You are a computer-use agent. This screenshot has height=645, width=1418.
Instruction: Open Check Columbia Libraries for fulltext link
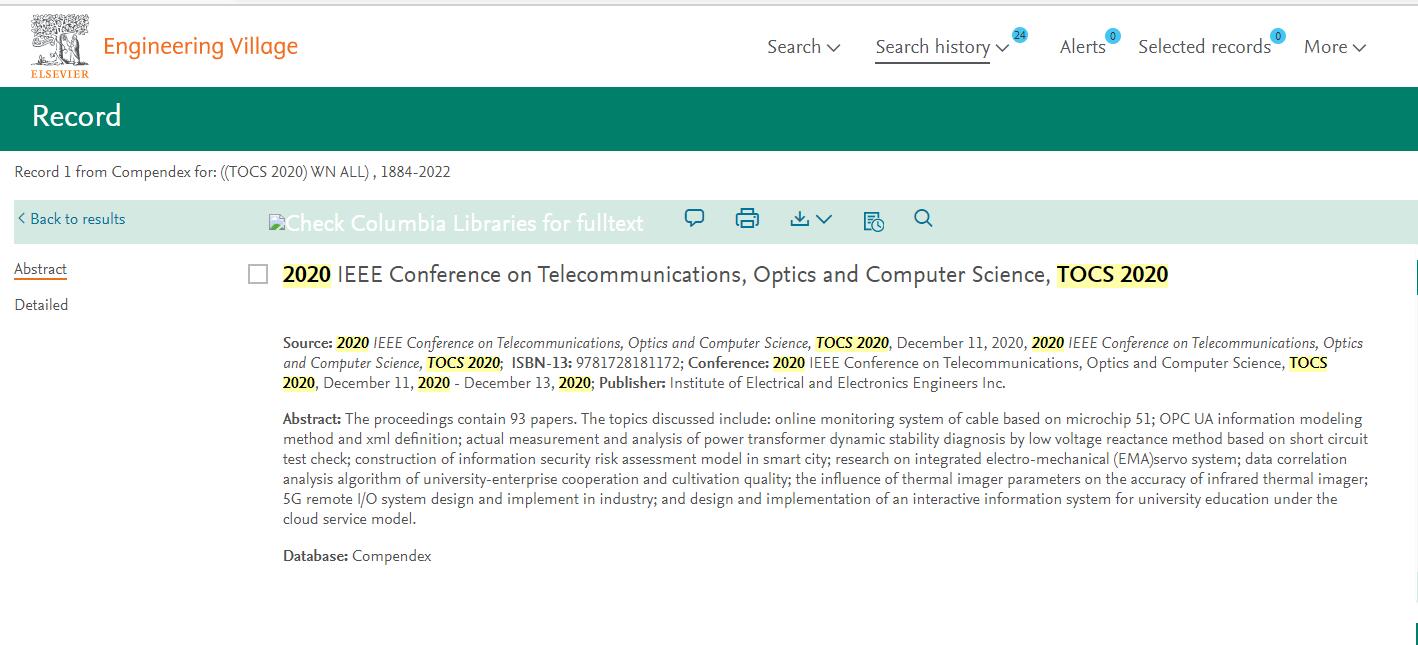[x=456, y=223]
